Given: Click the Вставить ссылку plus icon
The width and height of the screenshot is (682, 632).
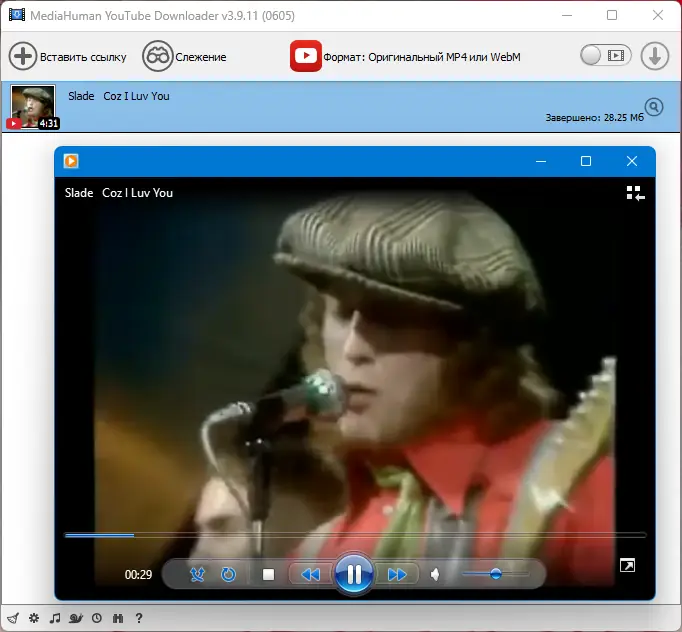Looking at the screenshot, I should 23,56.
